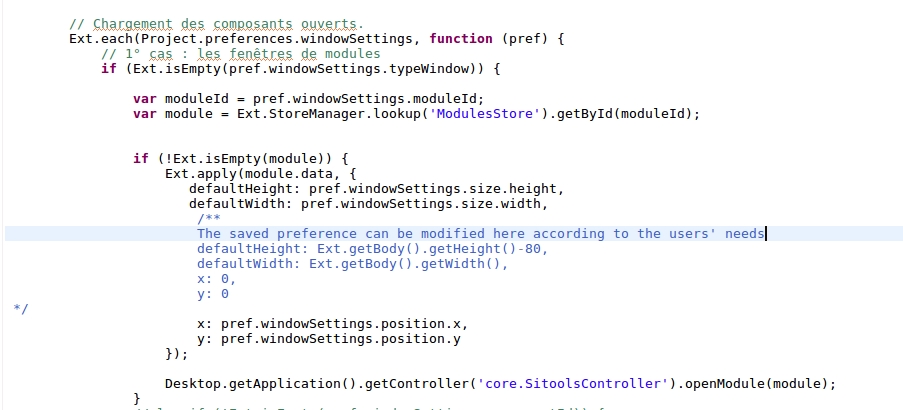Image resolution: width=903 pixels, height=410 pixels.
Task: Click the text 'The saved preference' in the comment
Action: (277, 234)
